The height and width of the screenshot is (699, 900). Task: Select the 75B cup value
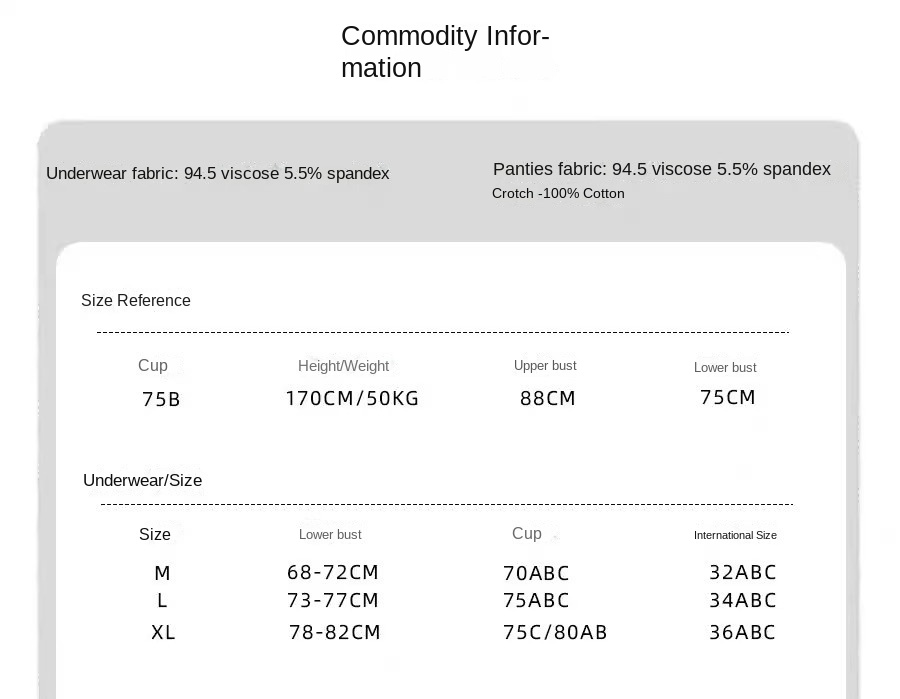(161, 400)
